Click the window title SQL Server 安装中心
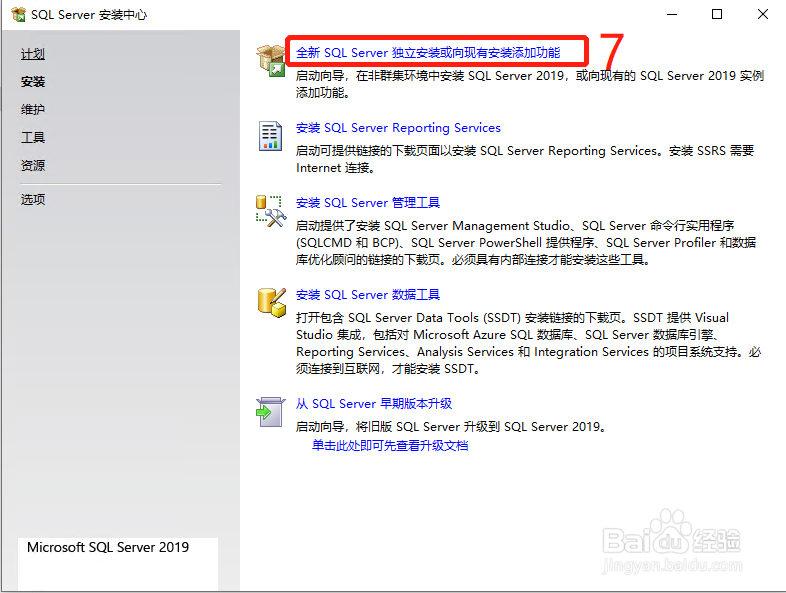Image resolution: width=786 pixels, height=593 pixels. pyautogui.click(x=89, y=15)
